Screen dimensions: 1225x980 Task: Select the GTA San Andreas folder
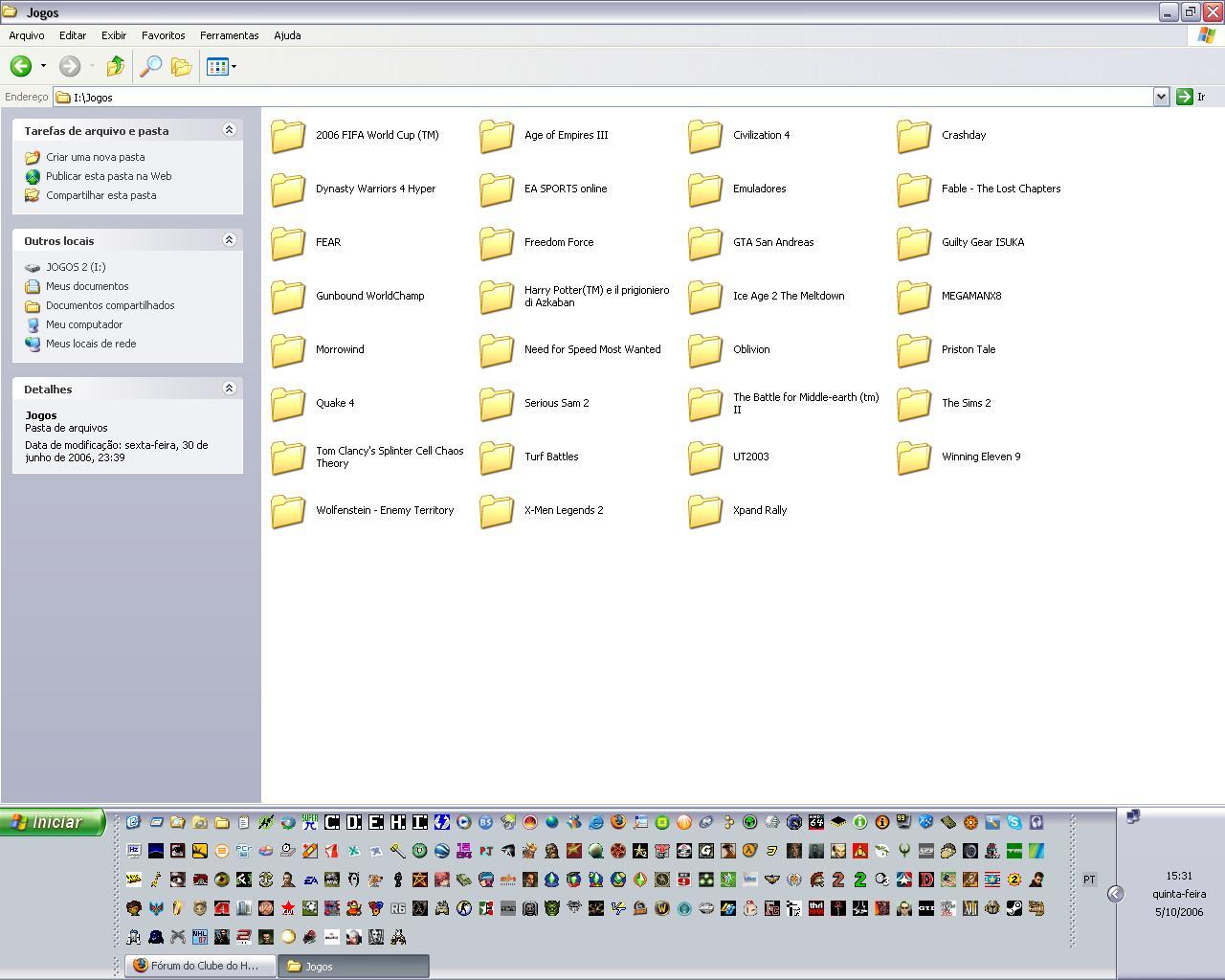[752, 243]
